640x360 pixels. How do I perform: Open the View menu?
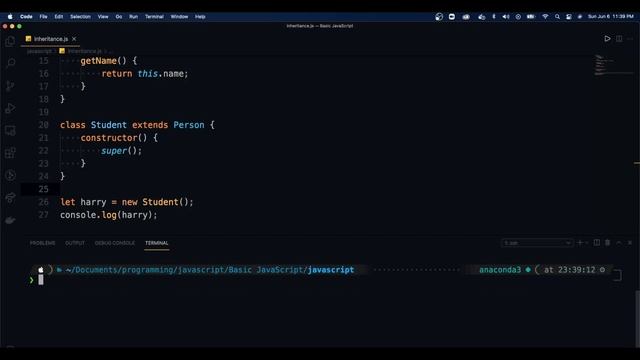[103, 17]
